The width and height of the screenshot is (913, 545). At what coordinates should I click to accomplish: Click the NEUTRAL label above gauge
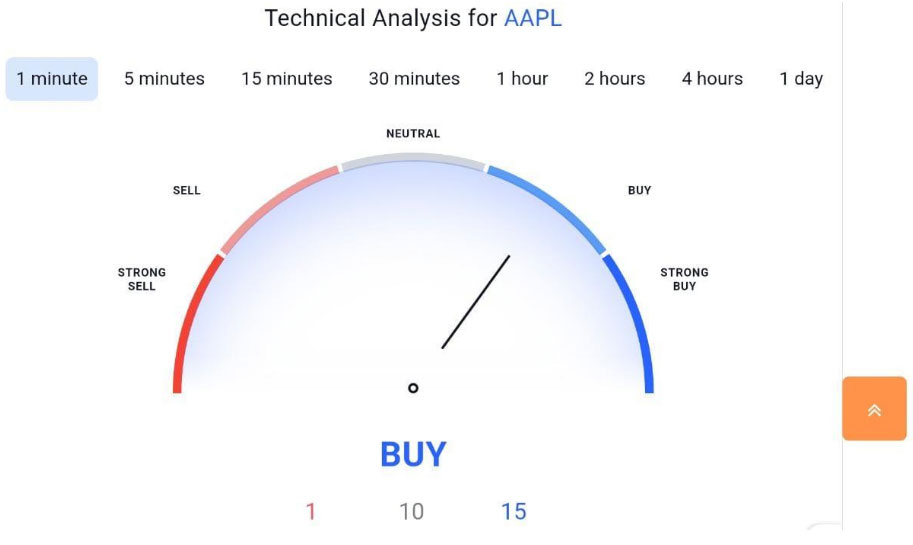point(413,133)
